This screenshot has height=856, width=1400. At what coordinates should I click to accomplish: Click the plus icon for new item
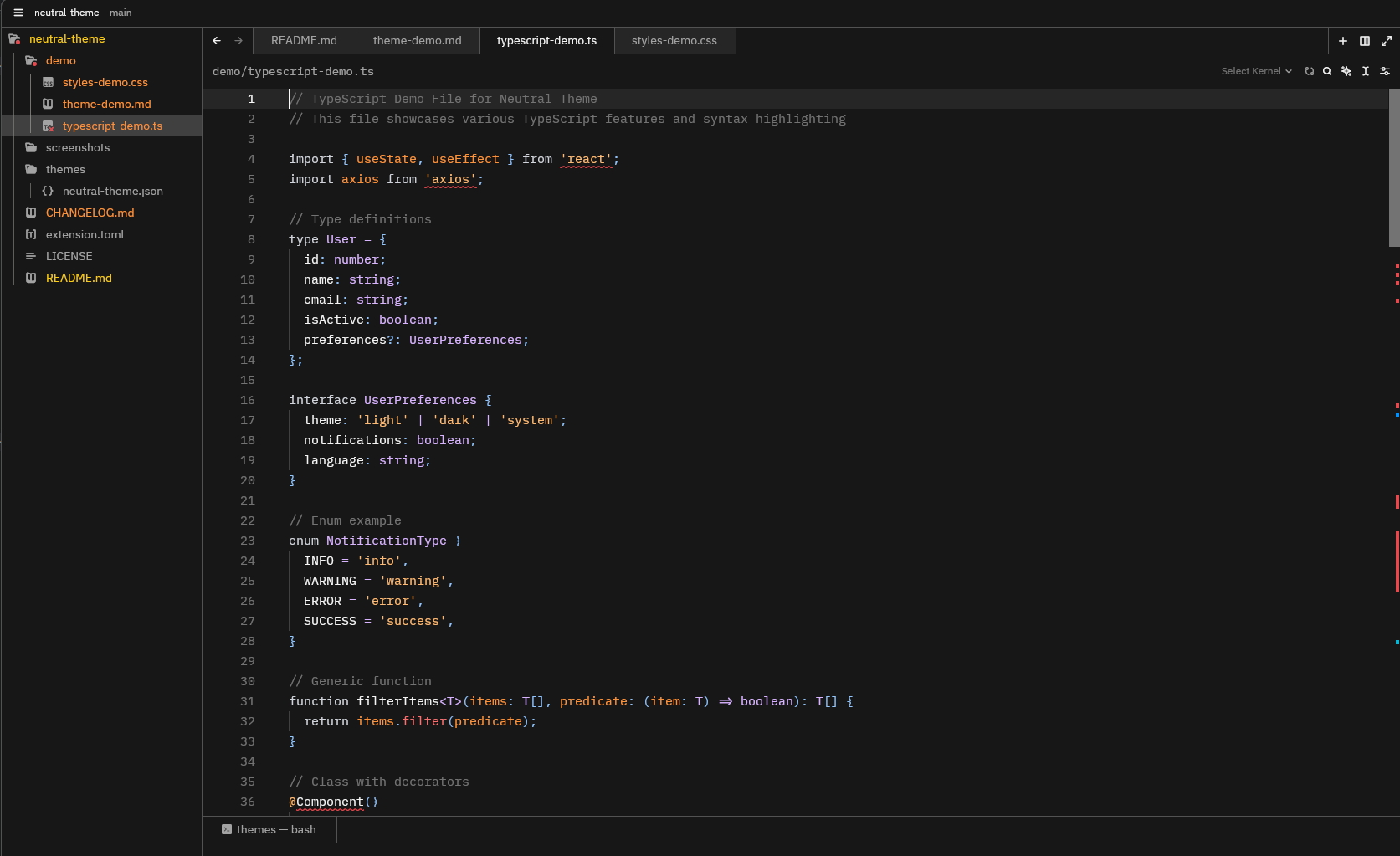pos(1343,40)
